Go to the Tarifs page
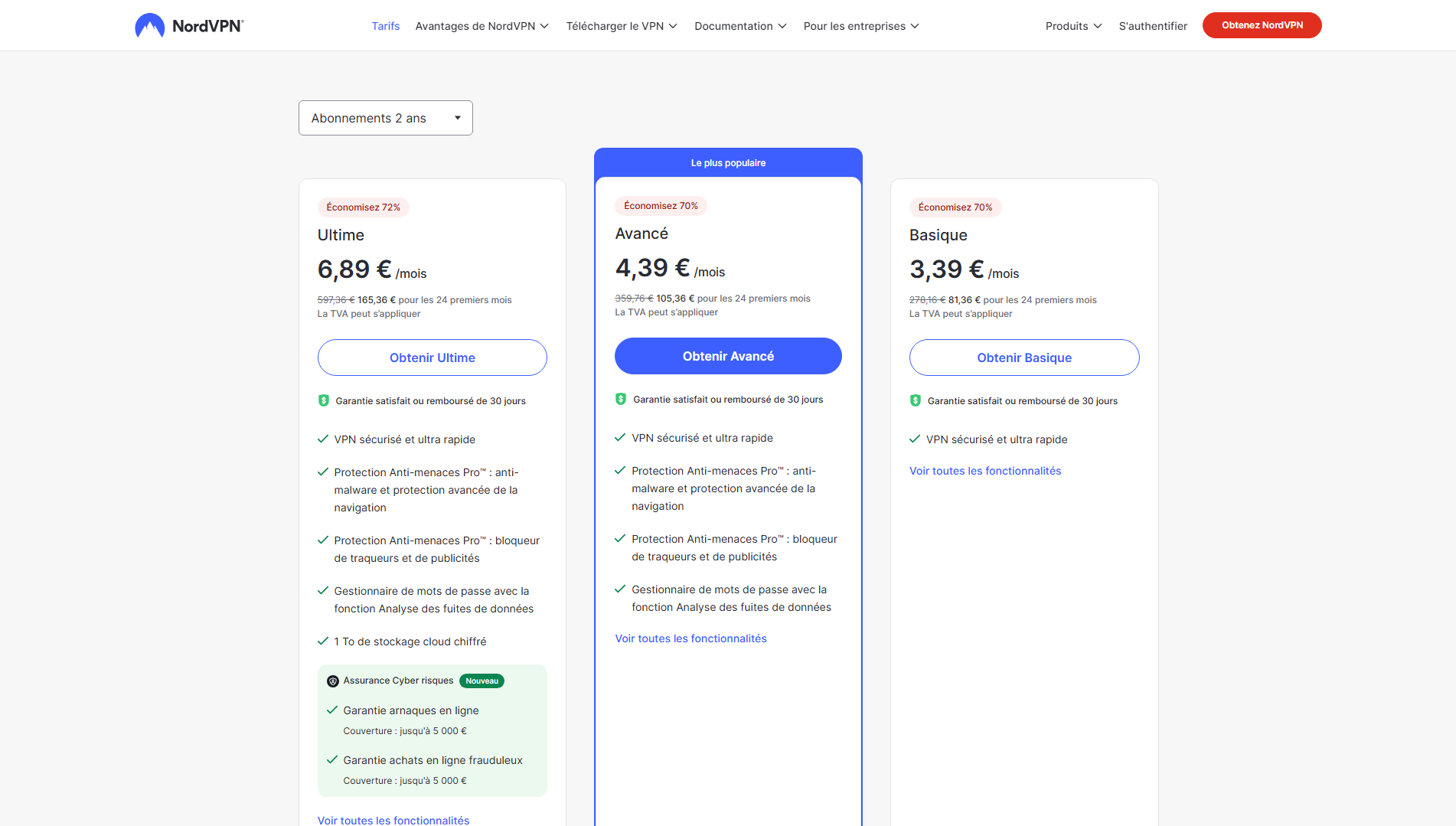The width and height of the screenshot is (1456, 826). click(x=385, y=26)
